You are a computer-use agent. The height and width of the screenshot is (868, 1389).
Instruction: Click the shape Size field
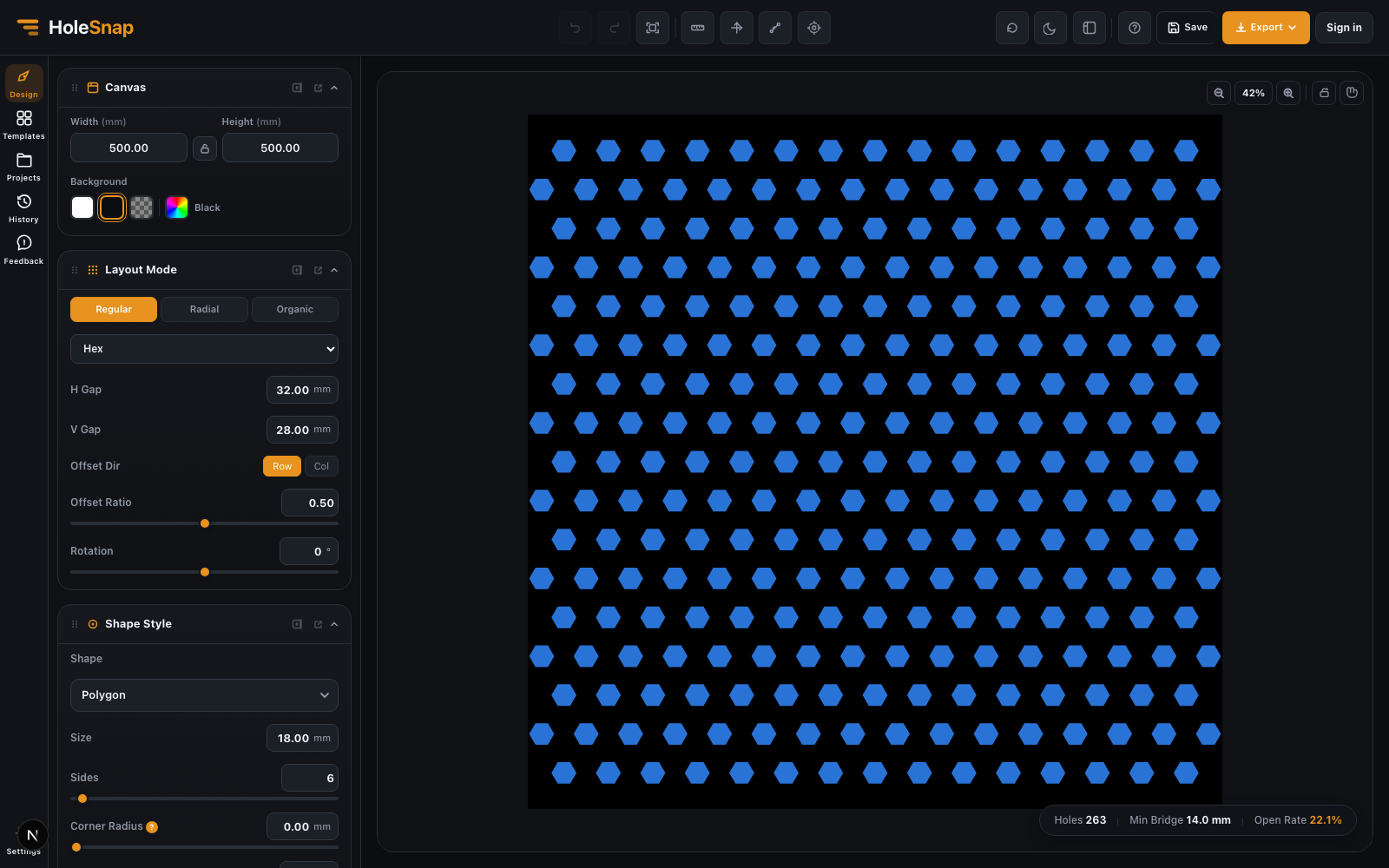coord(302,738)
